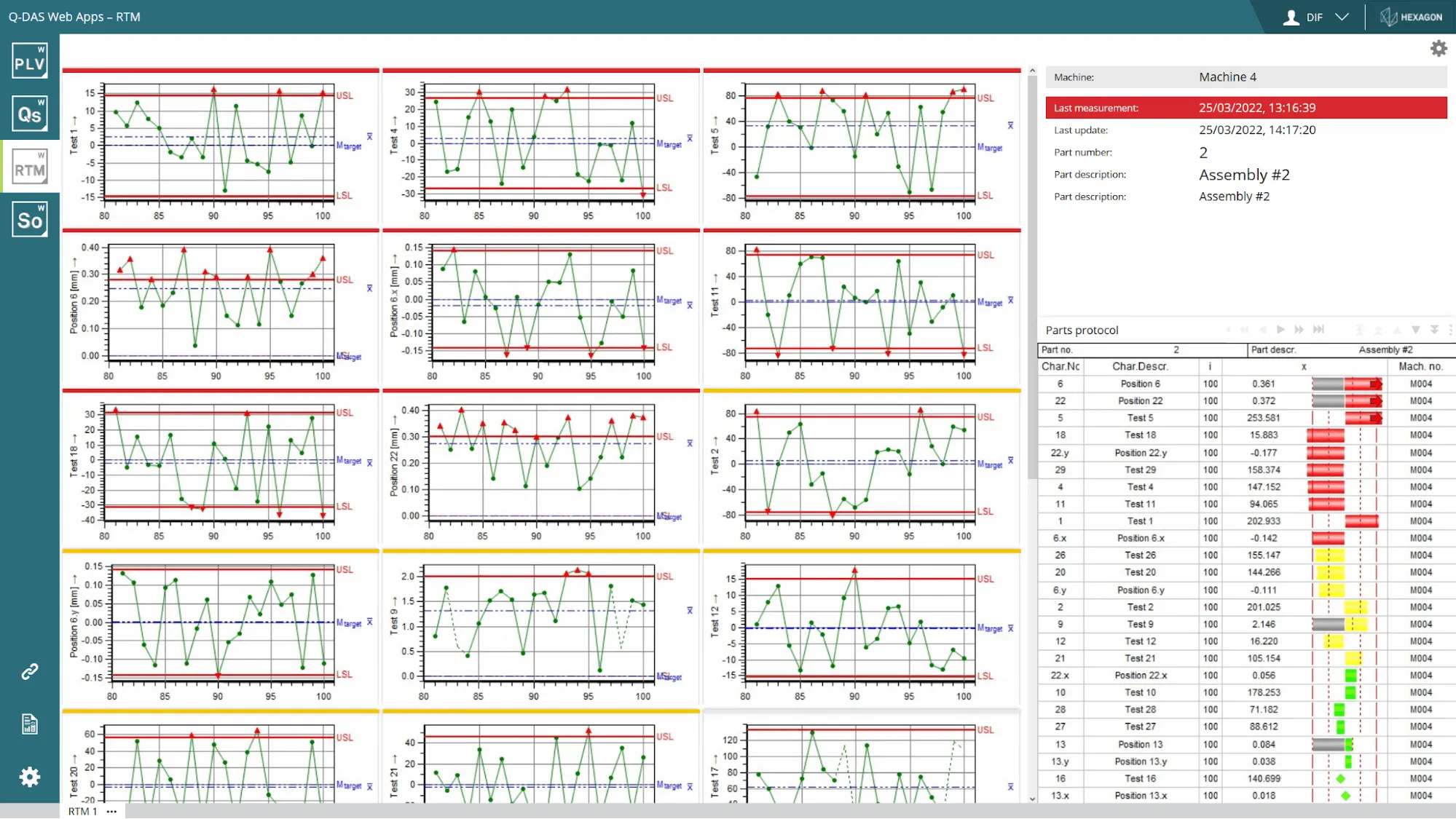Image resolution: width=1456 pixels, height=819 pixels.
Task: Select the Test 5 row value 253.581
Action: 1263,418
